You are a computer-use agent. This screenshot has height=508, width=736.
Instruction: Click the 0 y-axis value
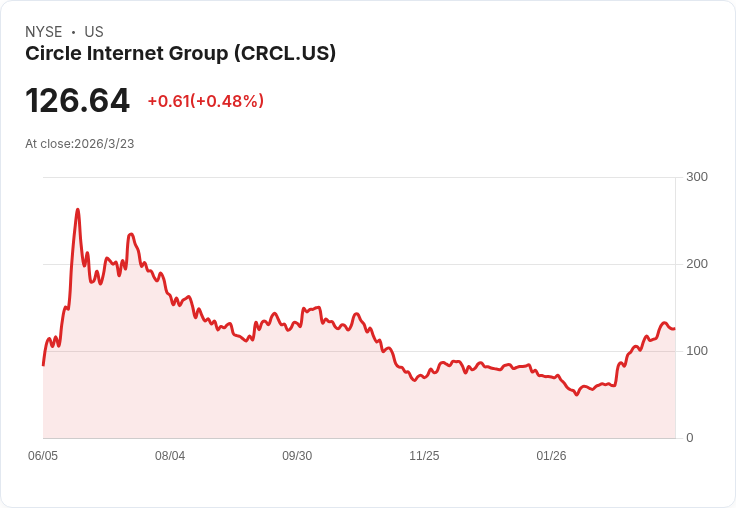690,438
